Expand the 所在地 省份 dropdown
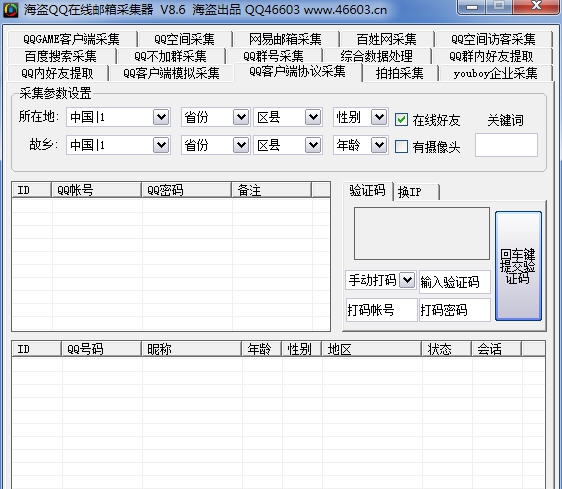Viewport: 562px width, 489px height. tap(241, 117)
